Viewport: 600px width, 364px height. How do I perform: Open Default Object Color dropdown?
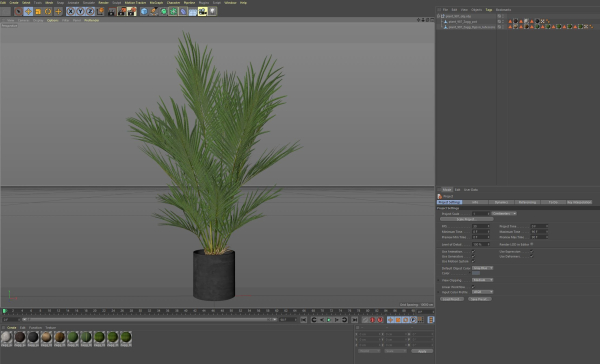(483, 268)
